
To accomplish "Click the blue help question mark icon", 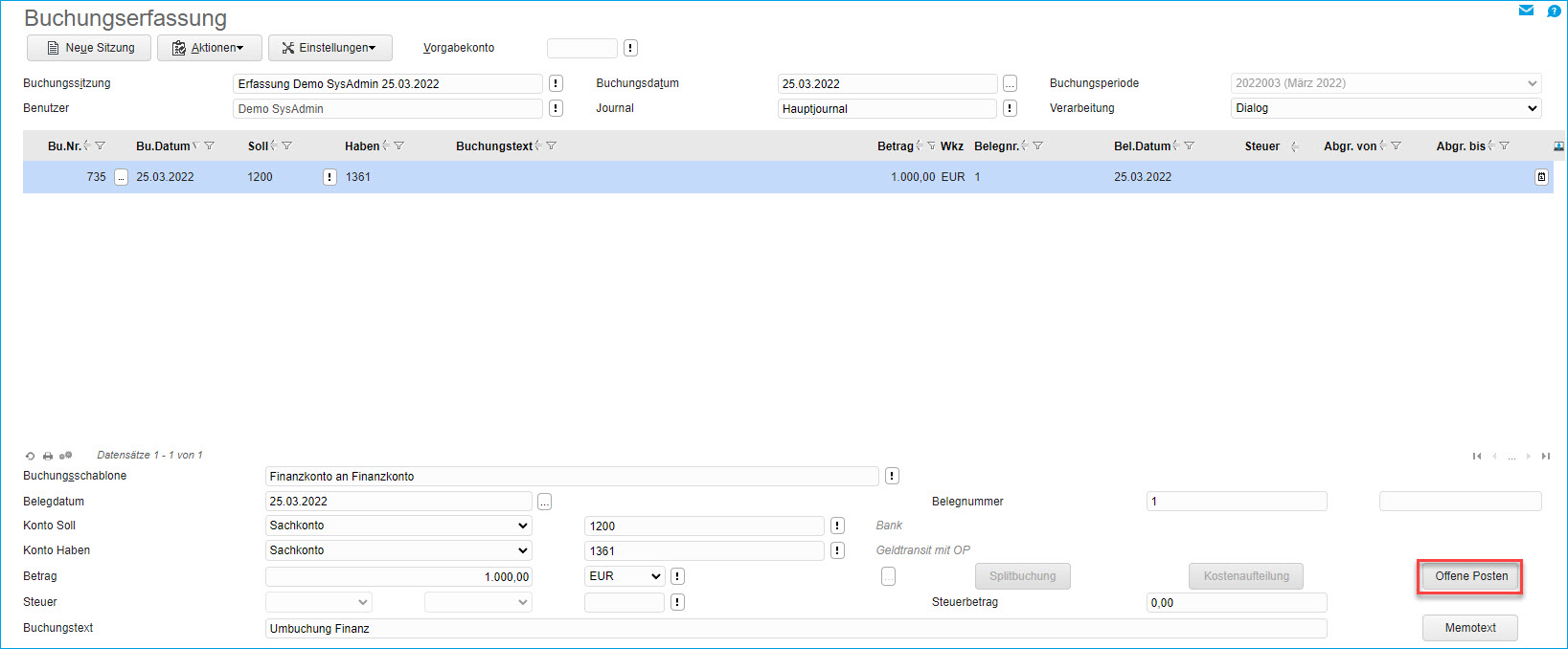I will 1554,11.
